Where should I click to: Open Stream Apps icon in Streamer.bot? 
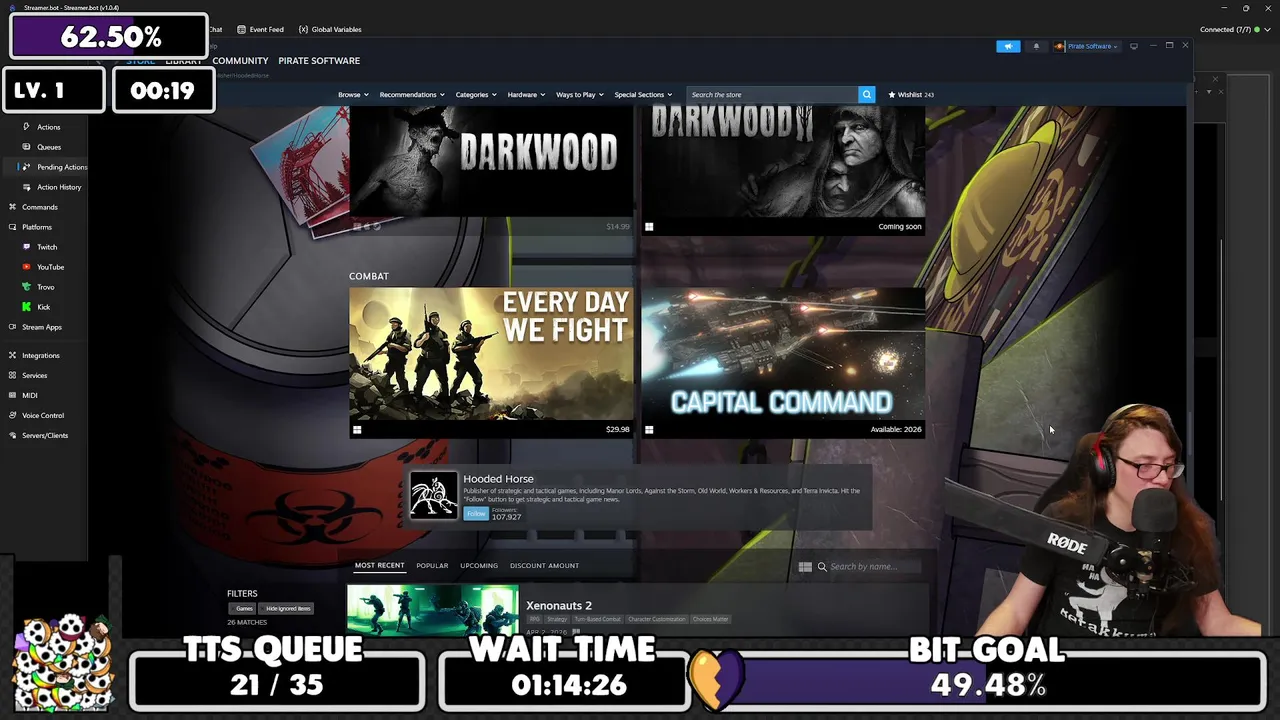tap(12, 327)
